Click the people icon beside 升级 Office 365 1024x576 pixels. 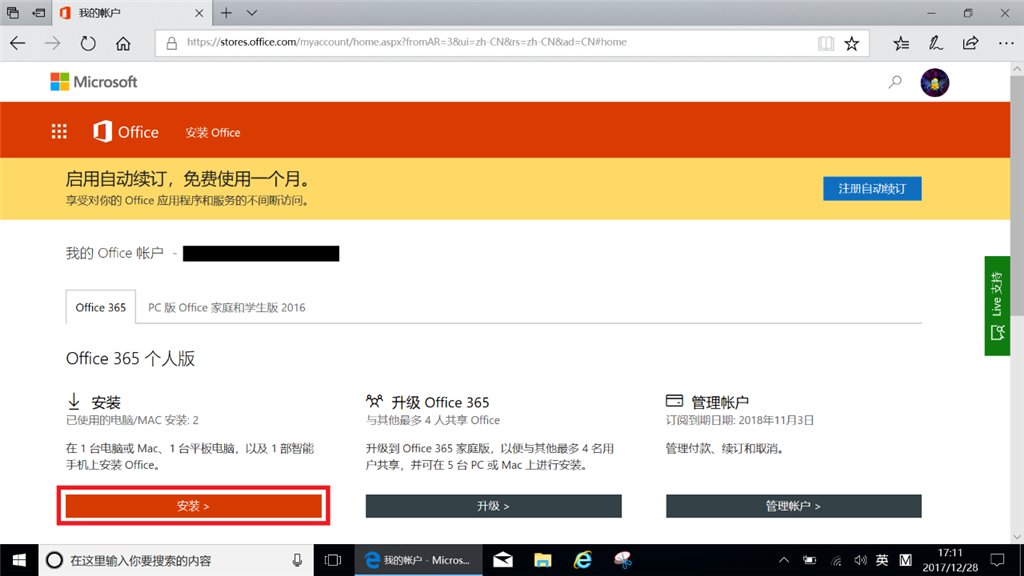374,400
